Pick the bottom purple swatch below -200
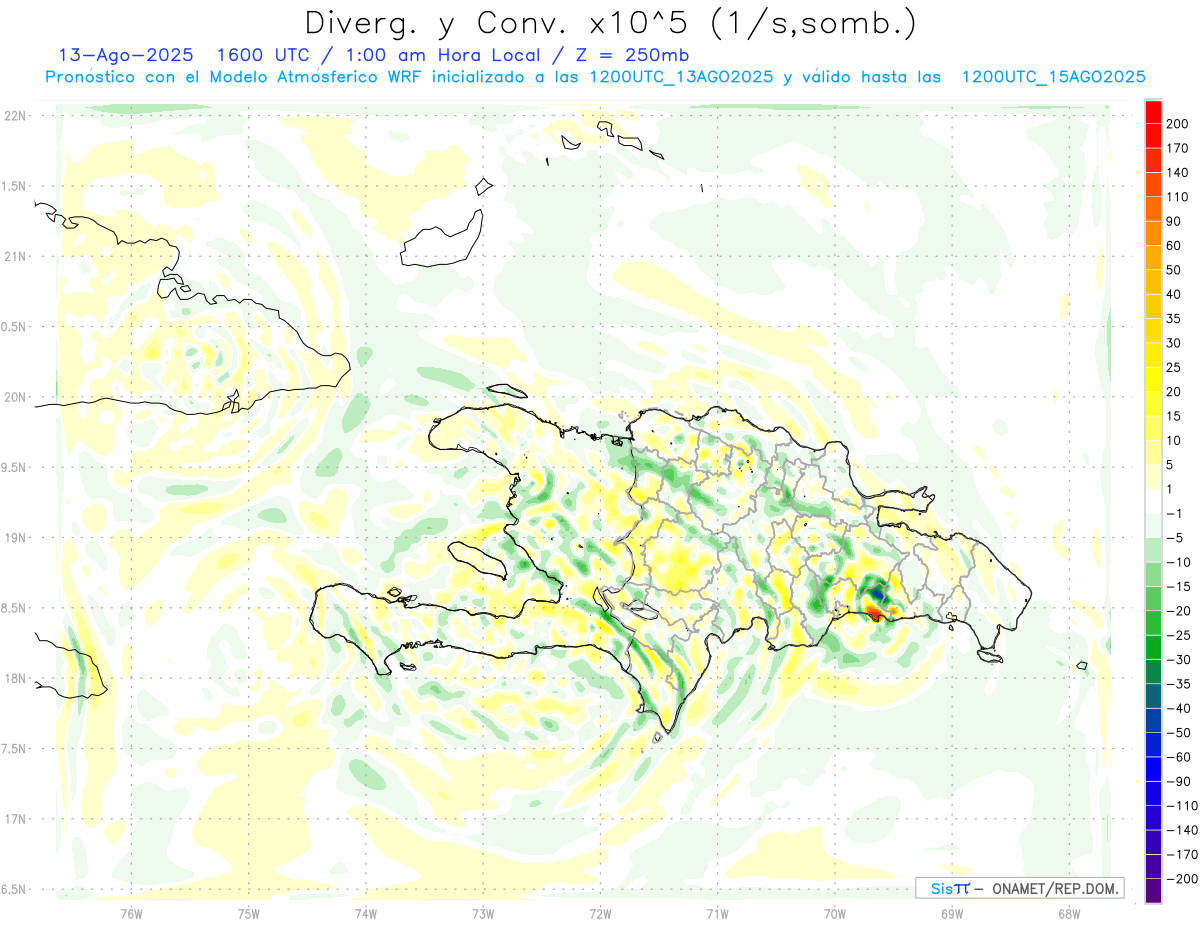This screenshot has height=927, width=1200. pyautogui.click(x=1153, y=891)
